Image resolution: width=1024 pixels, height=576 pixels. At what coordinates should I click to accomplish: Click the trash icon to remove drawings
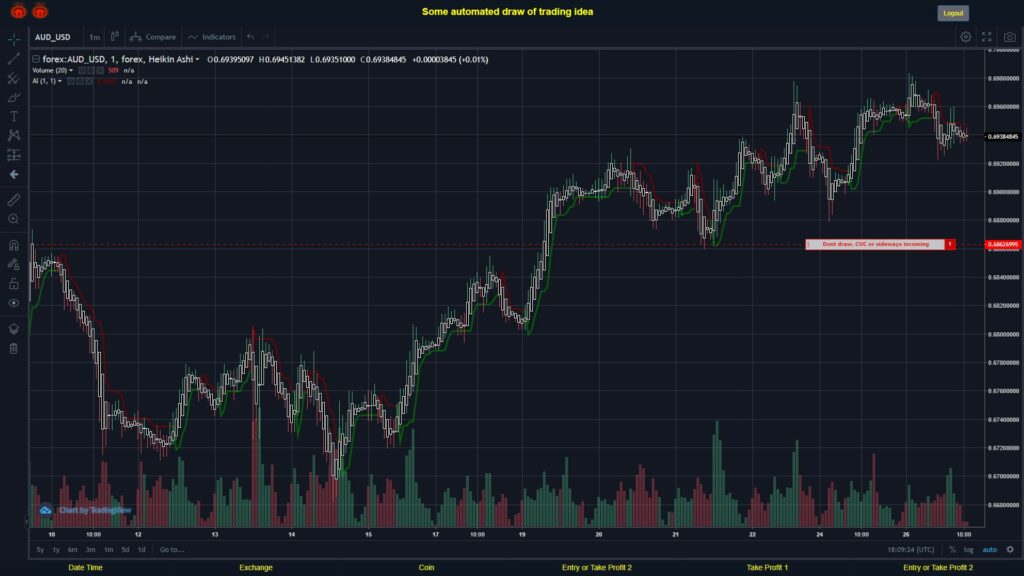[14, 348]
